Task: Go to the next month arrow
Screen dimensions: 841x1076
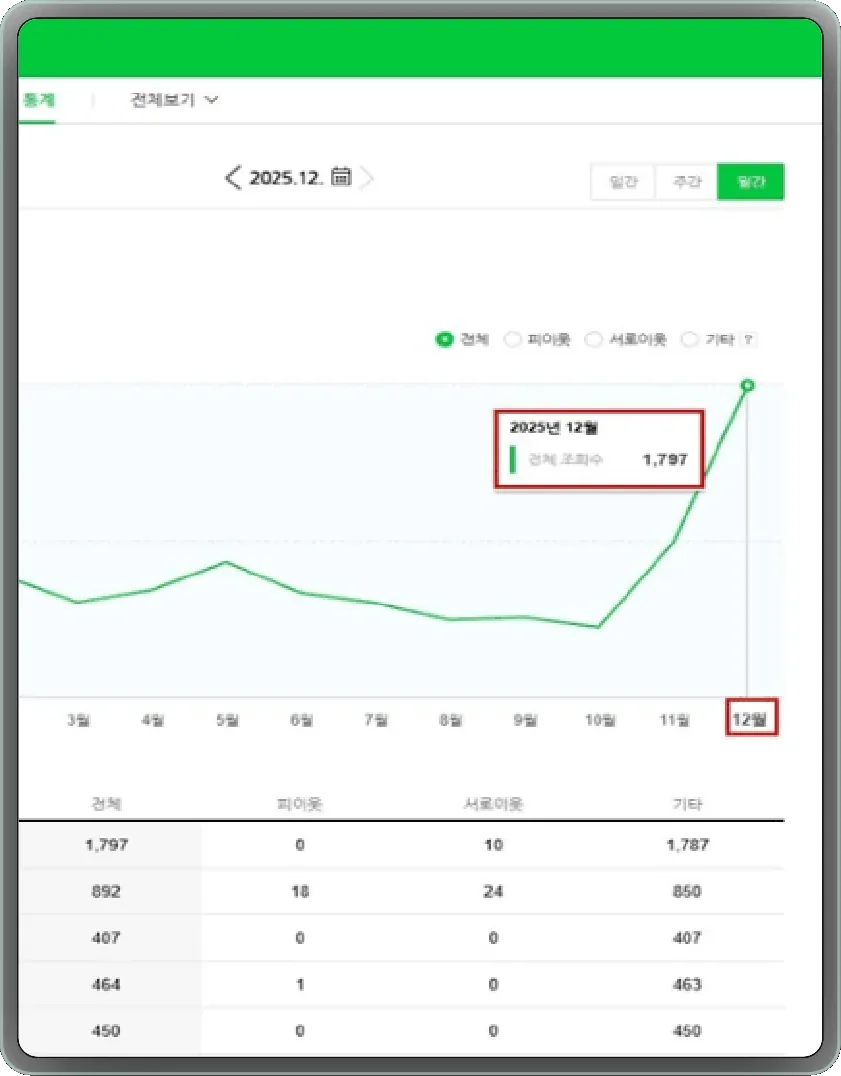Action: [x=367, y=178]
